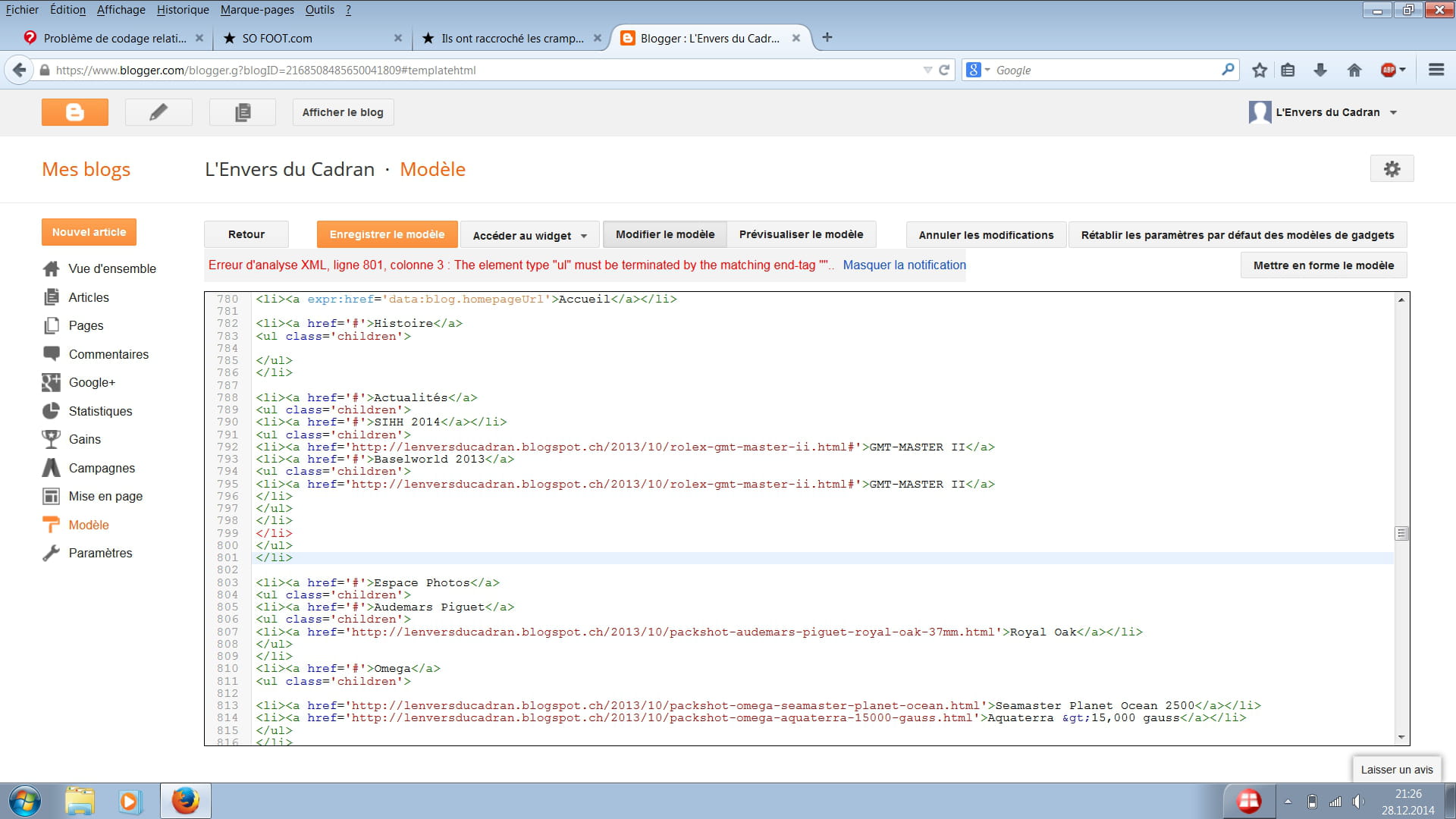Click the Nouvel article button

(x=89, y=232)
